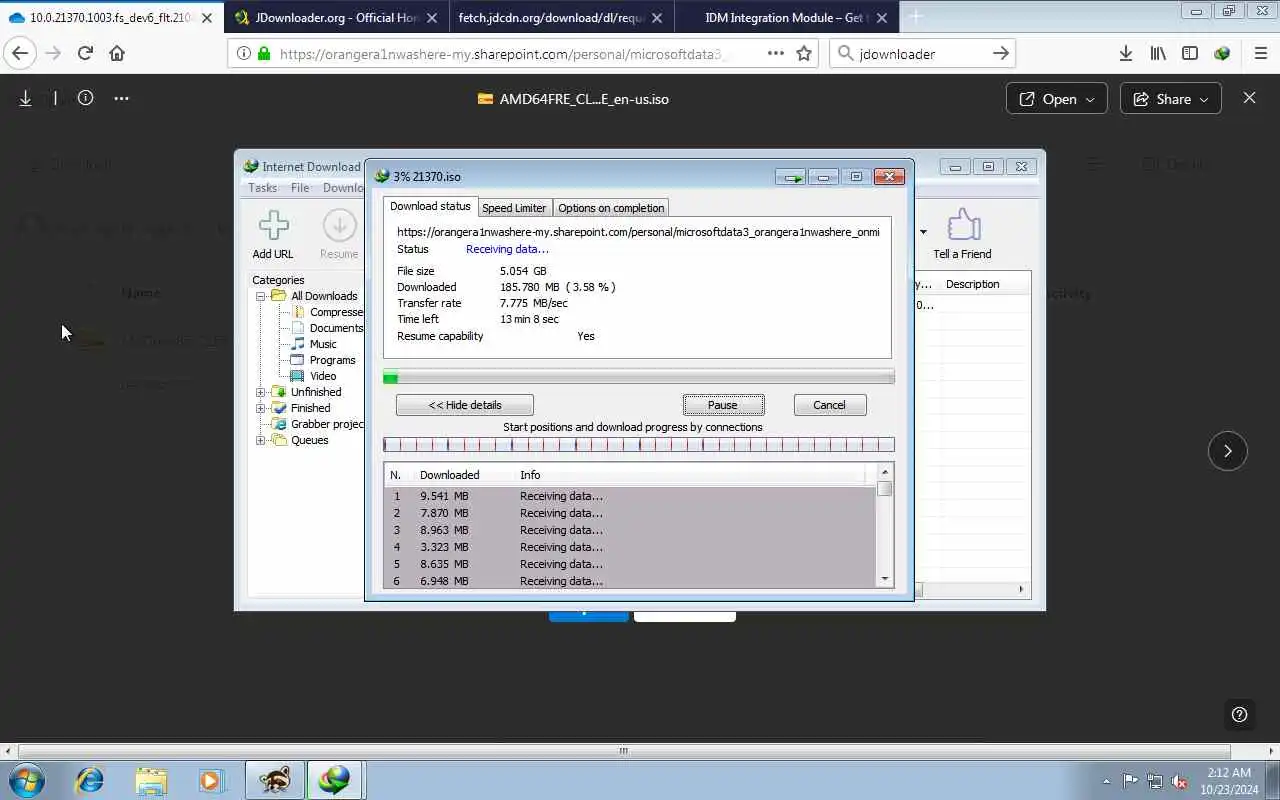This screenshot has height=800, width=1280.
Task: Click the connections progress segment bar
Action: coord(639,445)
